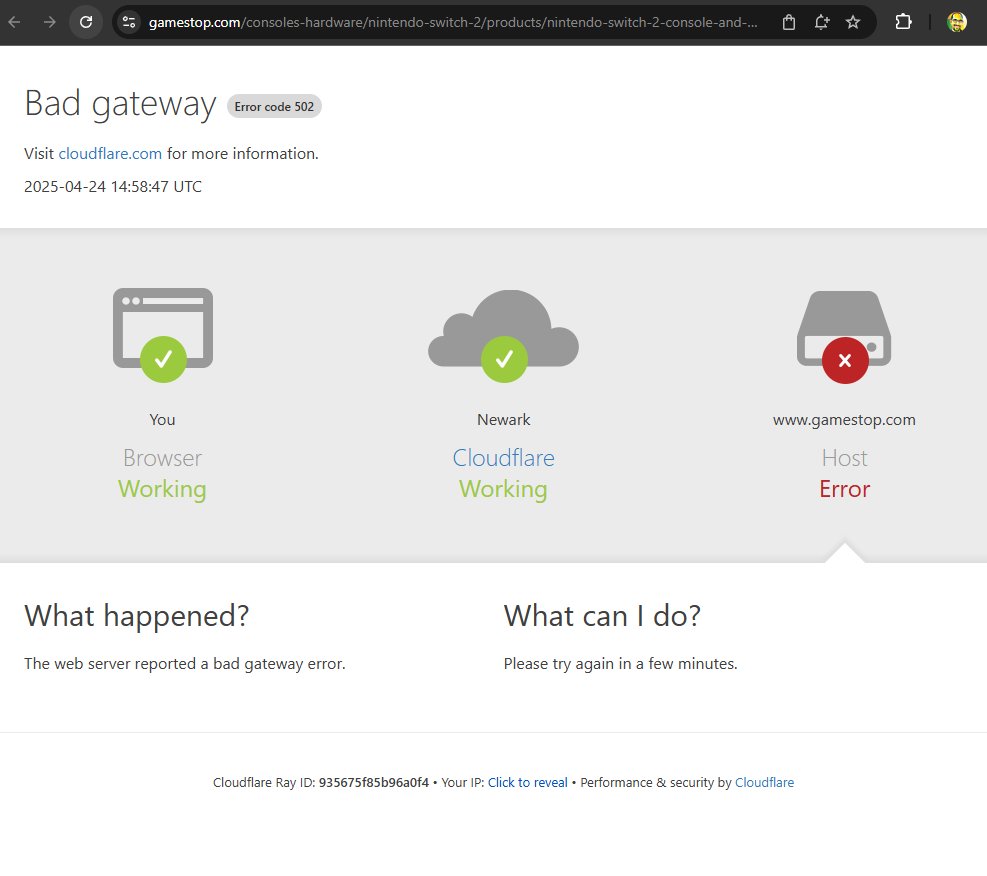The width and height of the screenshot is (987, 876).
Task: Click Please try again in a few minutes
Action: point(620,664)
